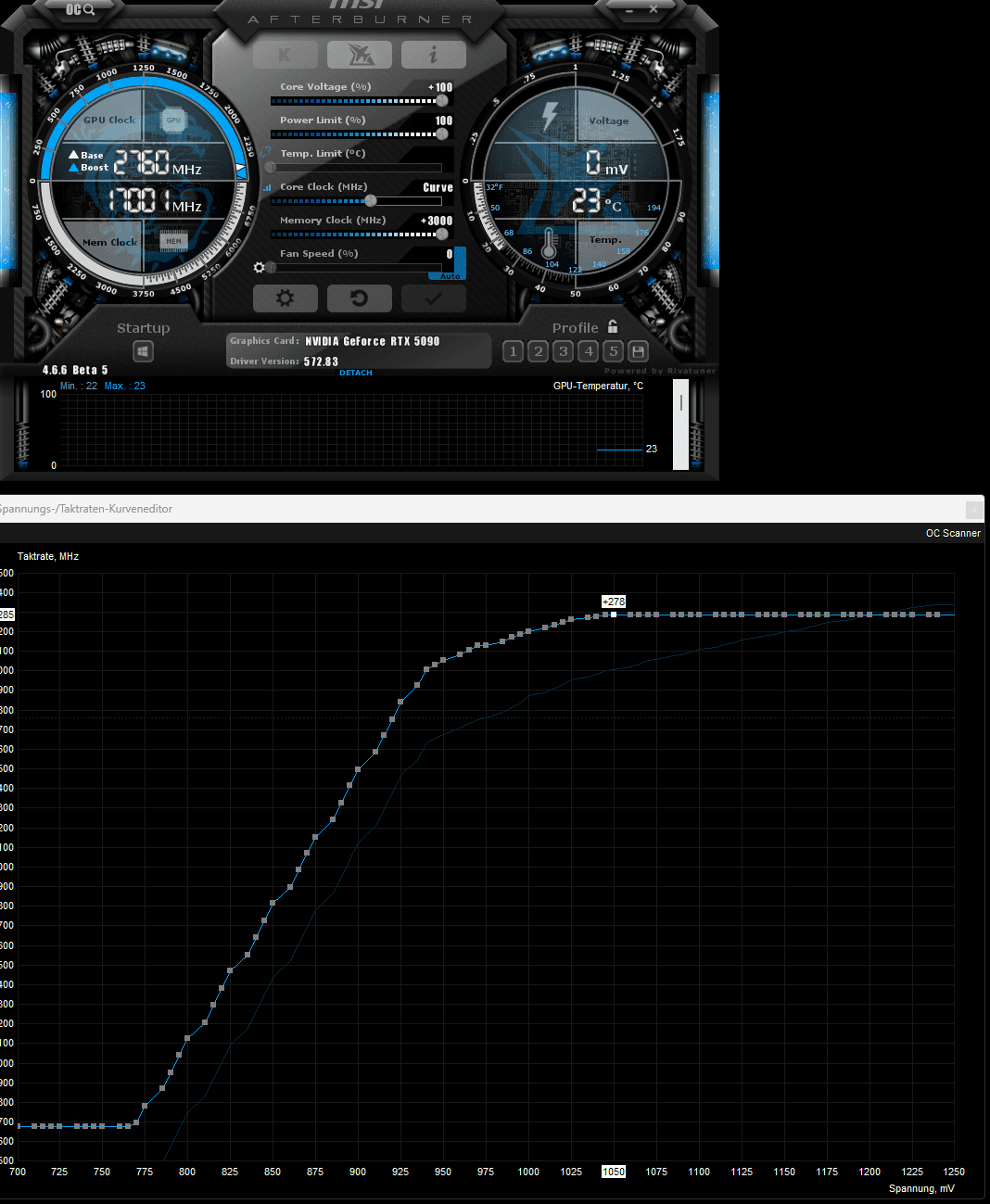Click the 'Spannung, mV' axis title

[x=921, y=1188]
